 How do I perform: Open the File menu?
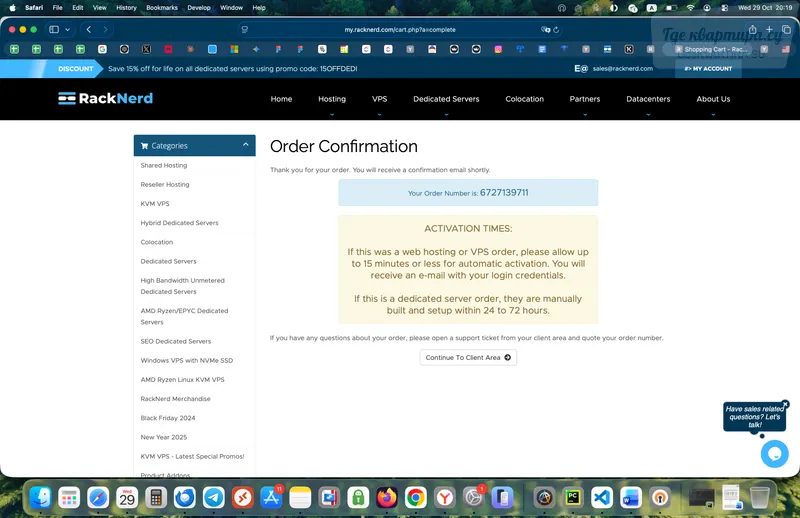(x=58, y=8)
